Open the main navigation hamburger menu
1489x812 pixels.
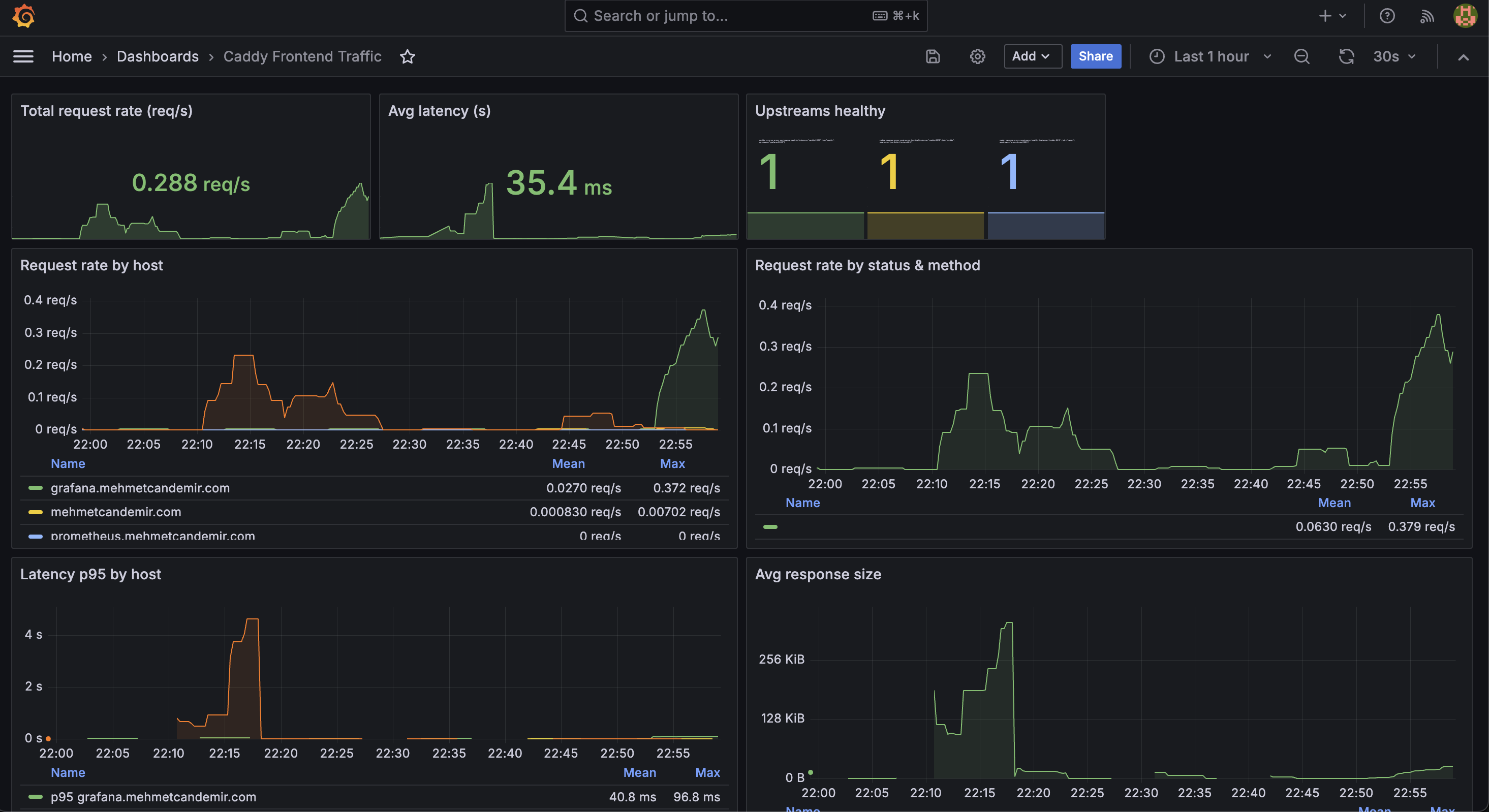tap(23, 56)
